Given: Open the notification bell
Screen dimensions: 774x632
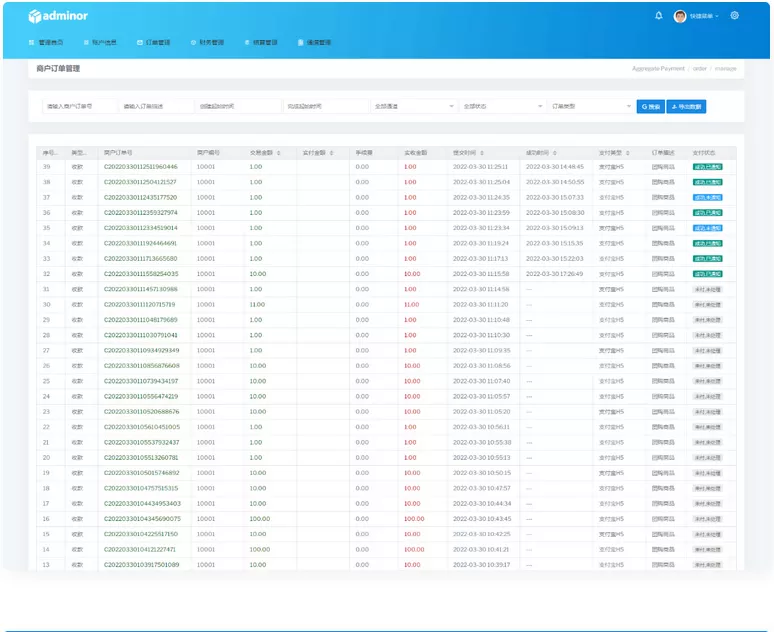Looking at the screenshot, I should coord(658,16).
